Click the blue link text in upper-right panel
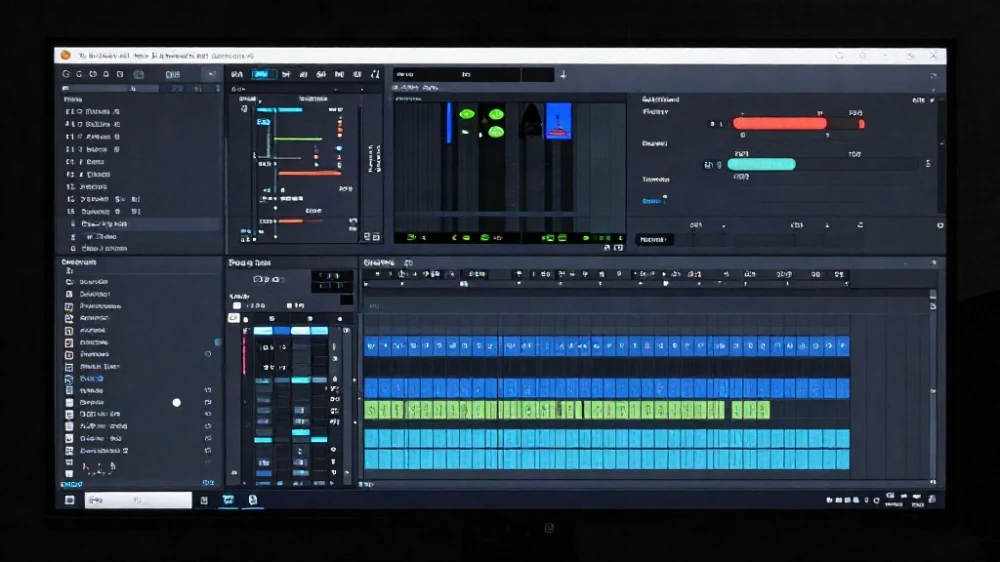This screenshot has width=1000, height=562. [x=651, y=201]
